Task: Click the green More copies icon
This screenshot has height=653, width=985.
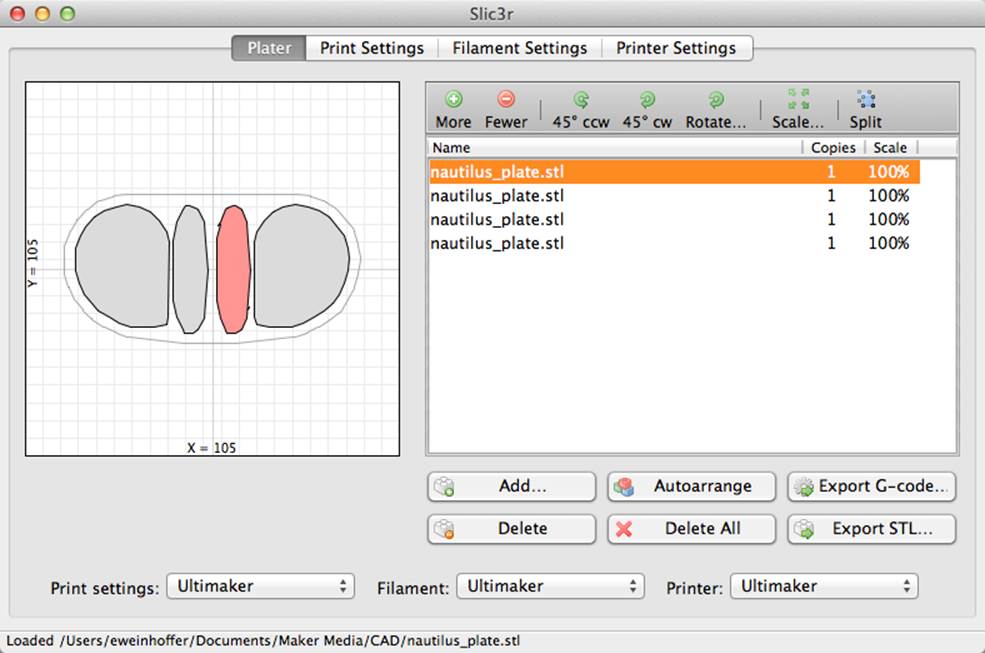Action: point(454,99)
